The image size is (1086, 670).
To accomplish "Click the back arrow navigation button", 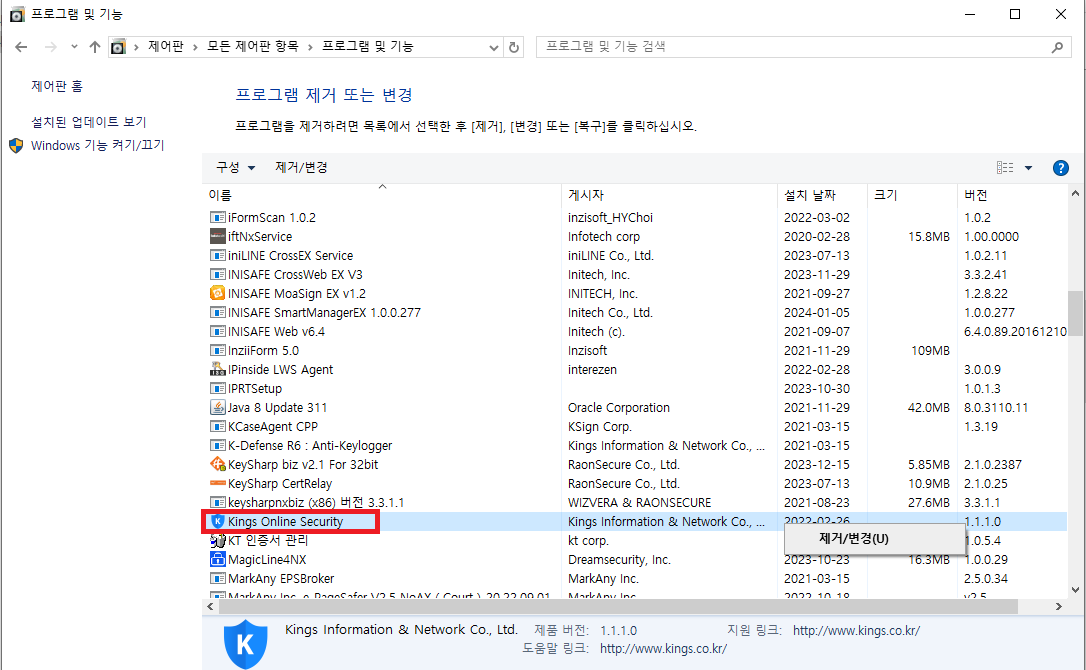I will click(21, 46).
